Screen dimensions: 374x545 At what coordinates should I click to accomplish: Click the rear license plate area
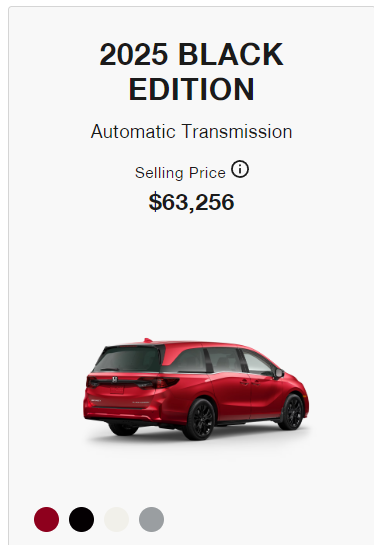point(117,389)
